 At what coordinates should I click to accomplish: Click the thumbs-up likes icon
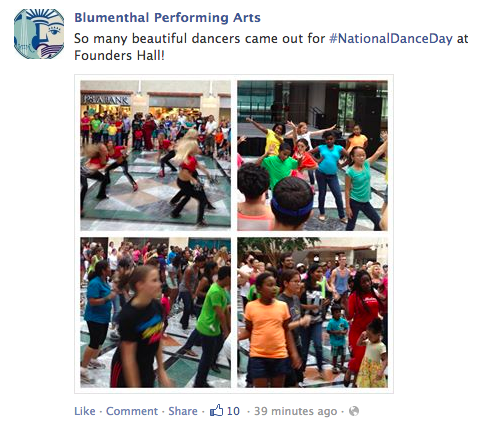216,410
